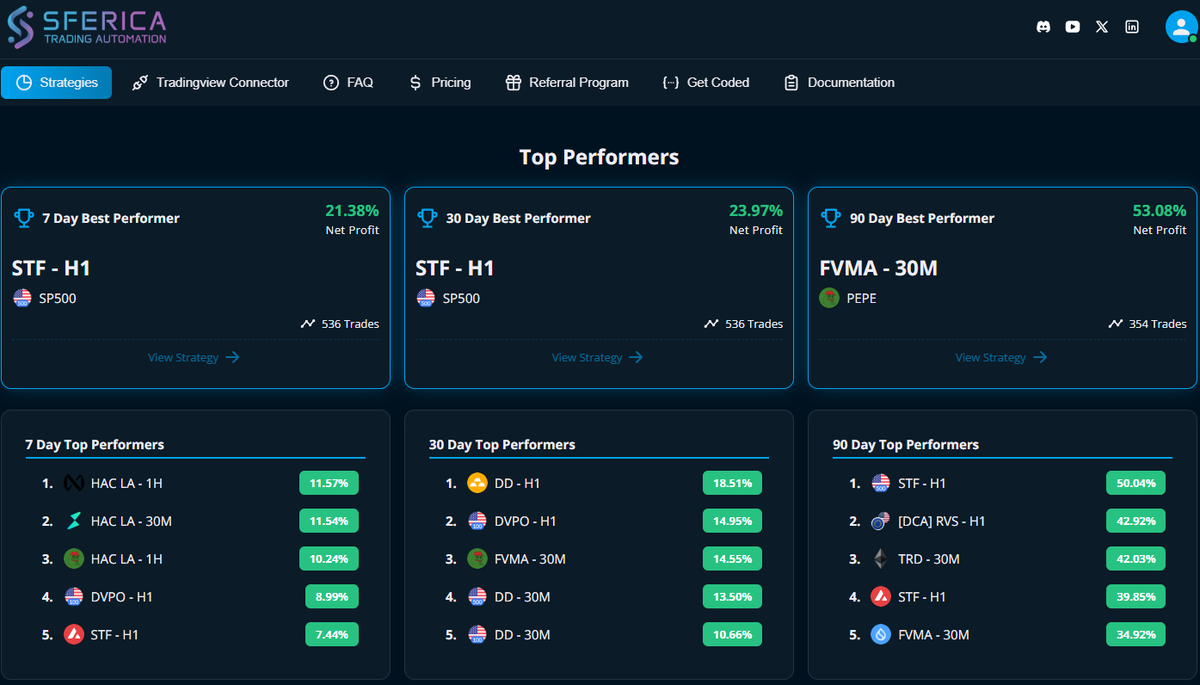Click the 30 Day Best Performer trophy icon
Screen dimensions: 1200x685
427,217
